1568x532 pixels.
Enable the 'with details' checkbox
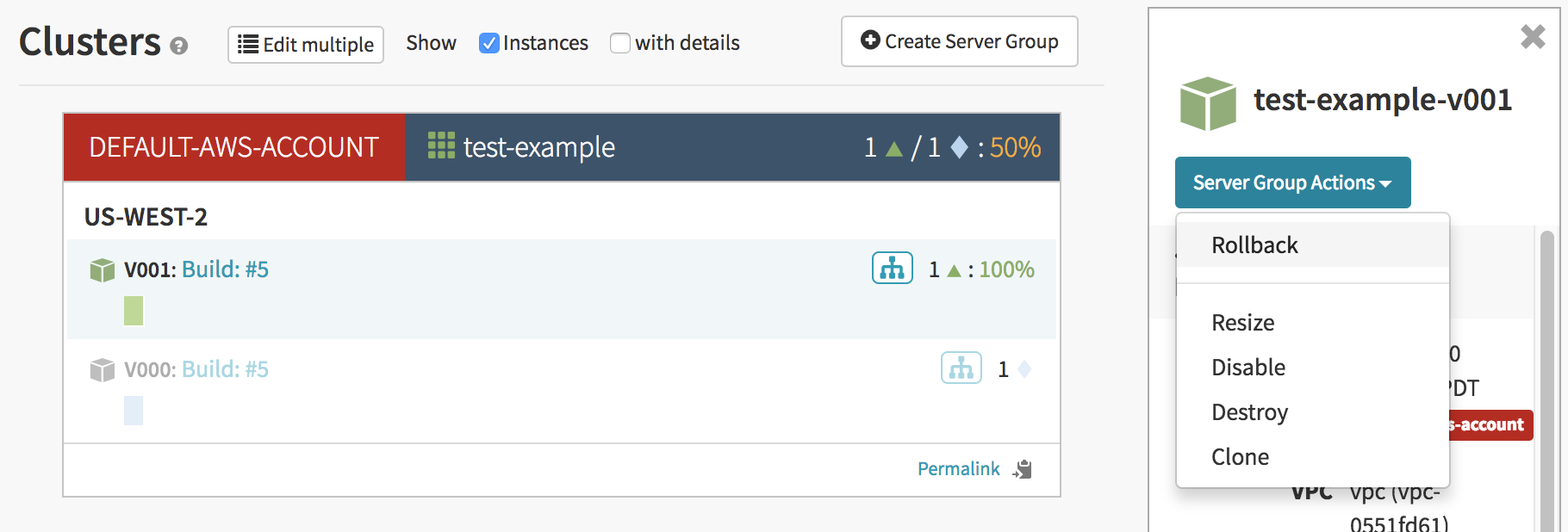click(x=619, y=43)
